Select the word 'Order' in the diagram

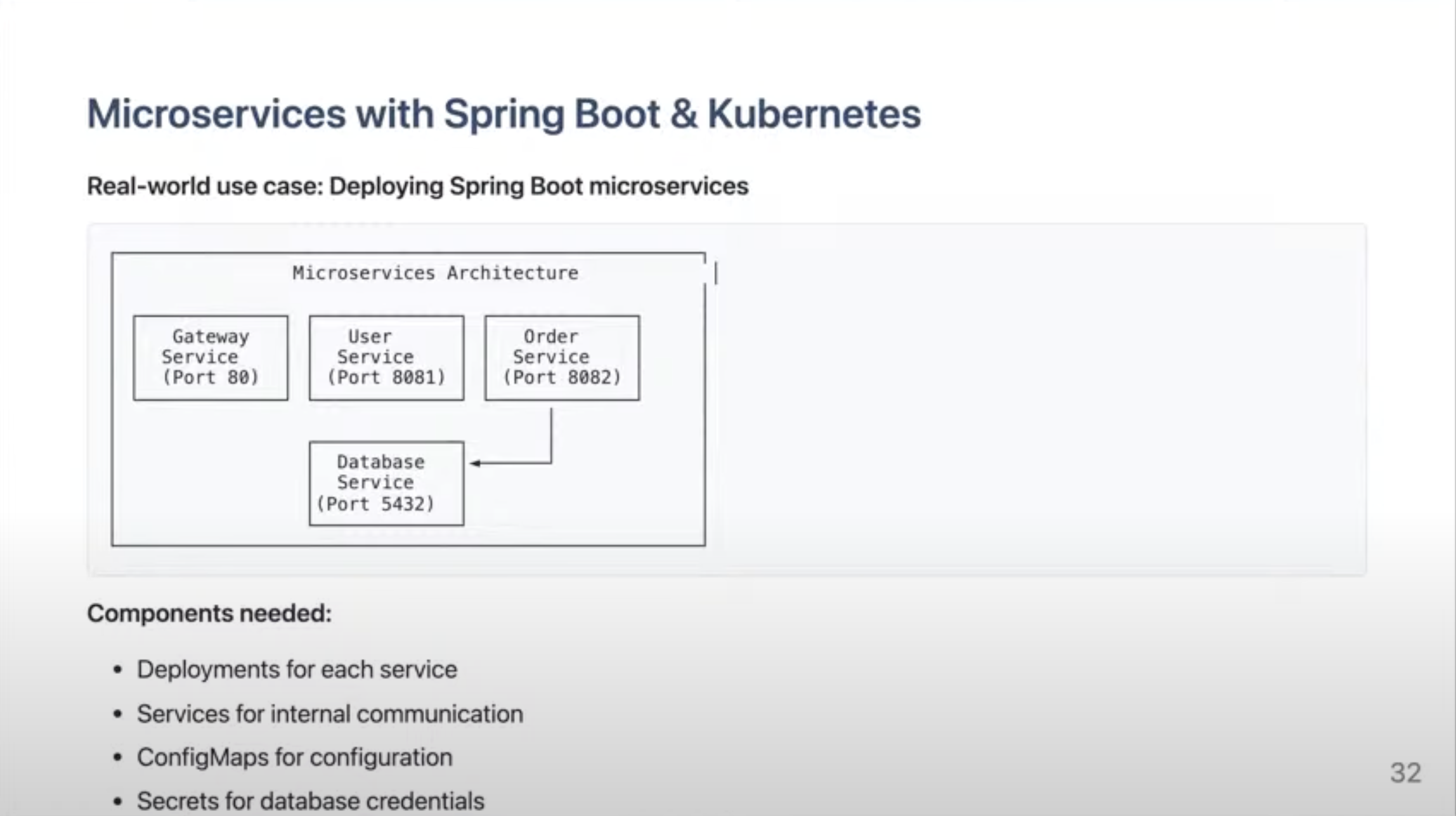(550, 336)
